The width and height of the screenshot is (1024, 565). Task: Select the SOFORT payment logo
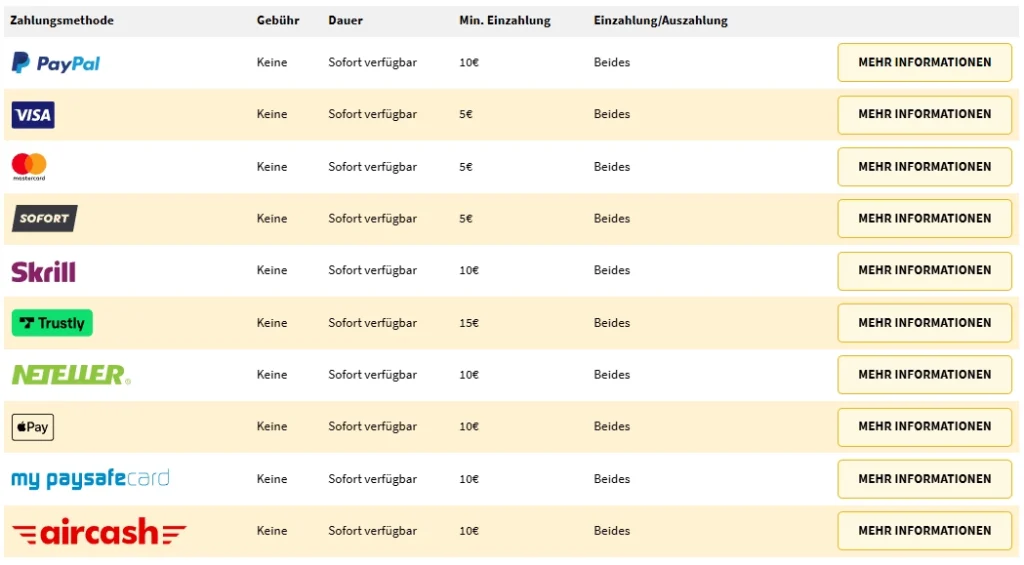44,218
